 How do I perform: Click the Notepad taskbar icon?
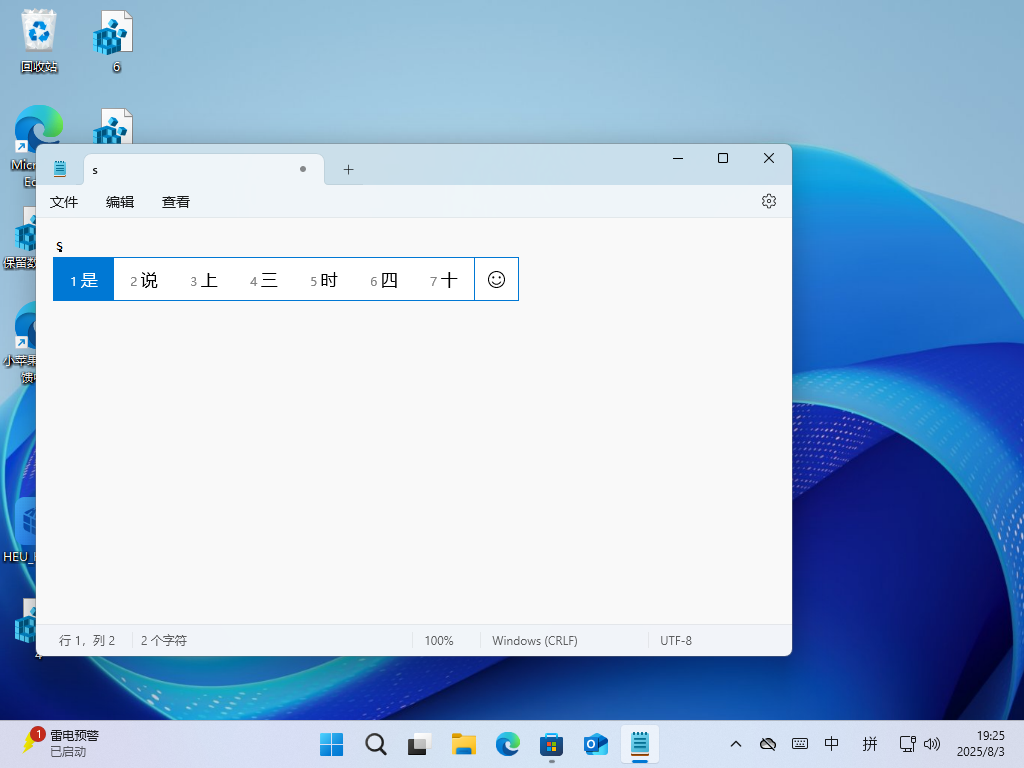click(x=640, y=744)
